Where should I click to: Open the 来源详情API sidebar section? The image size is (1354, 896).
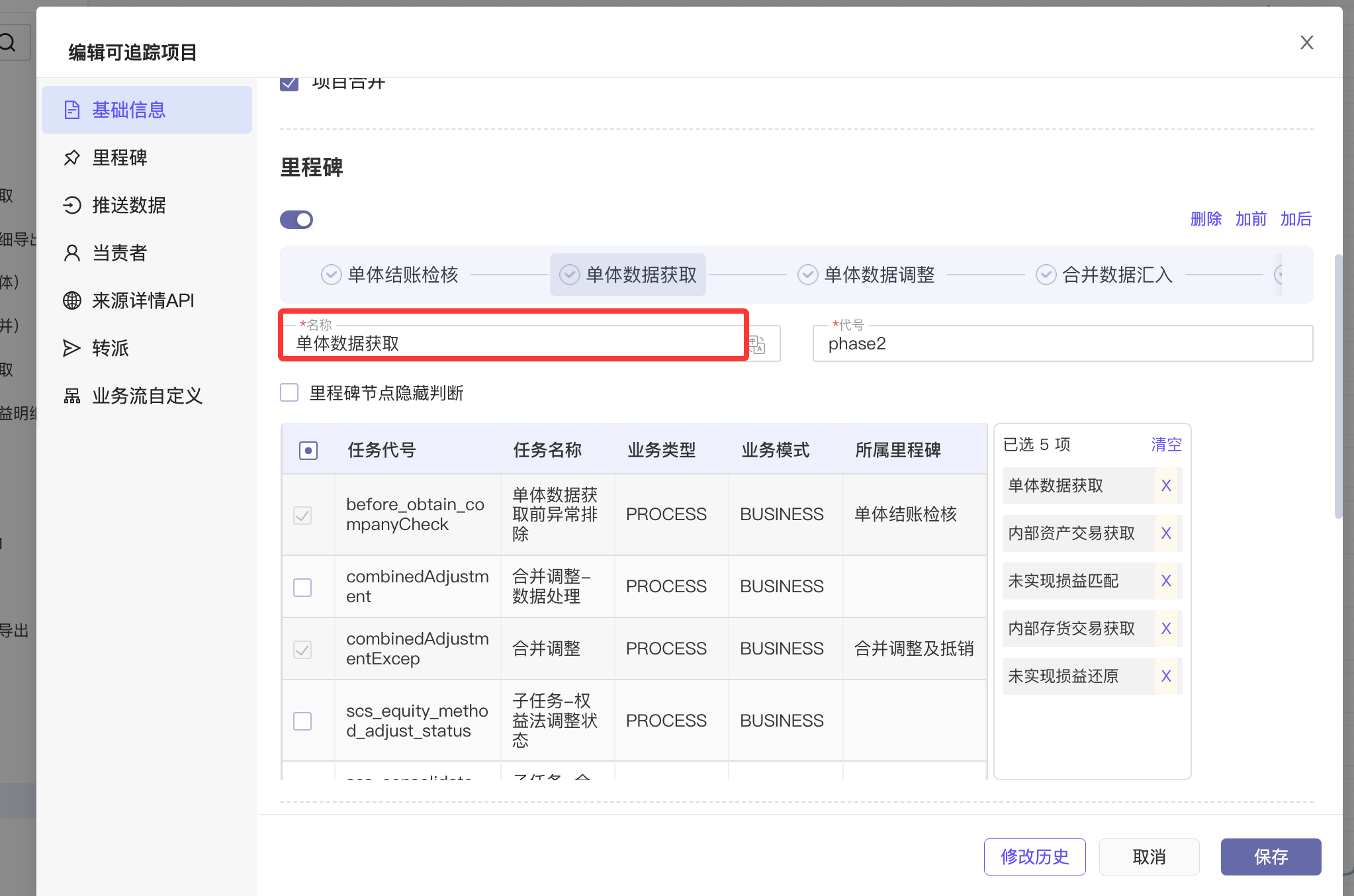click(146, 300)
